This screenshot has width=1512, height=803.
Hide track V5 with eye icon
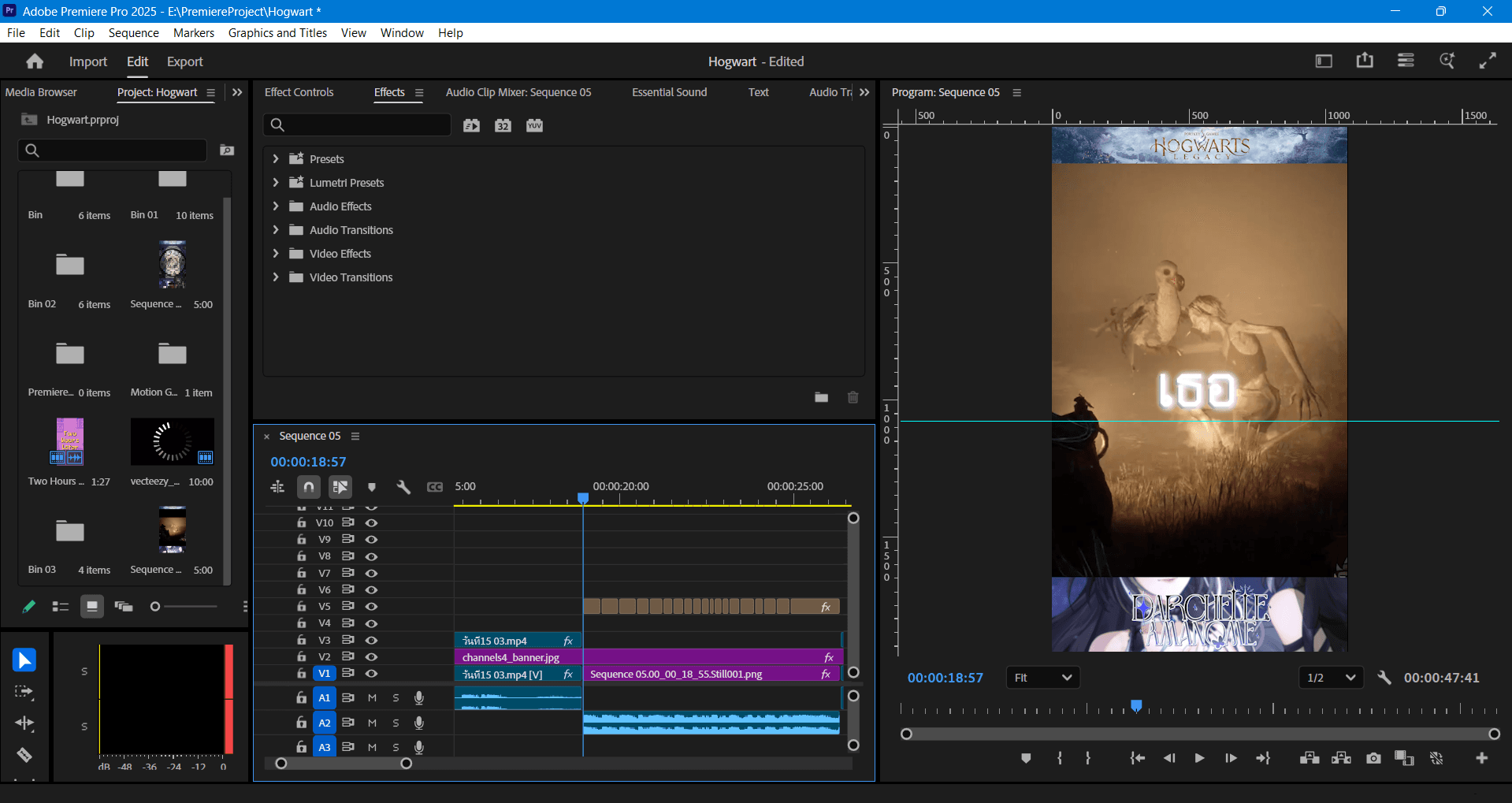point(371,607)
